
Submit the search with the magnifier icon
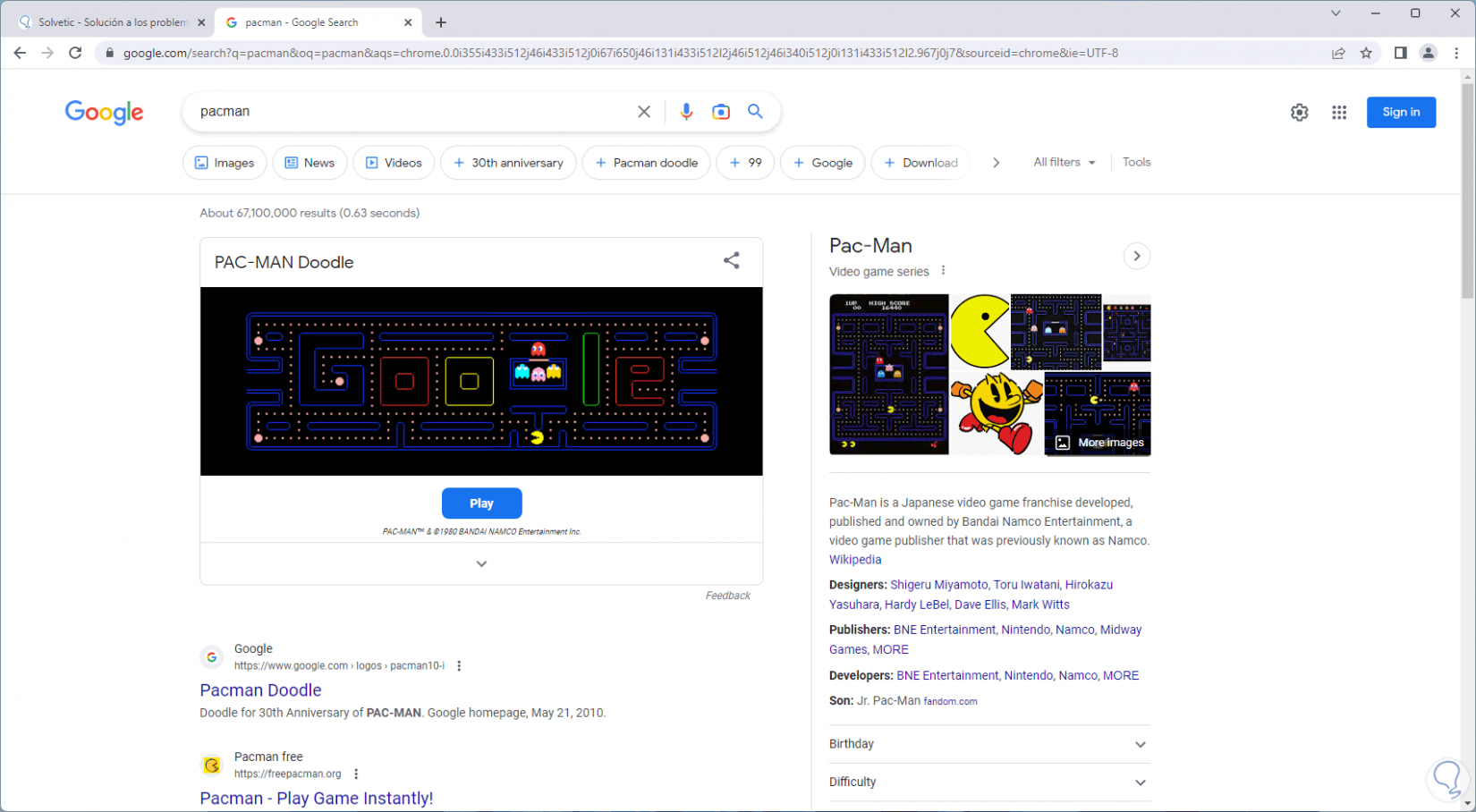[x=756, y=112]
